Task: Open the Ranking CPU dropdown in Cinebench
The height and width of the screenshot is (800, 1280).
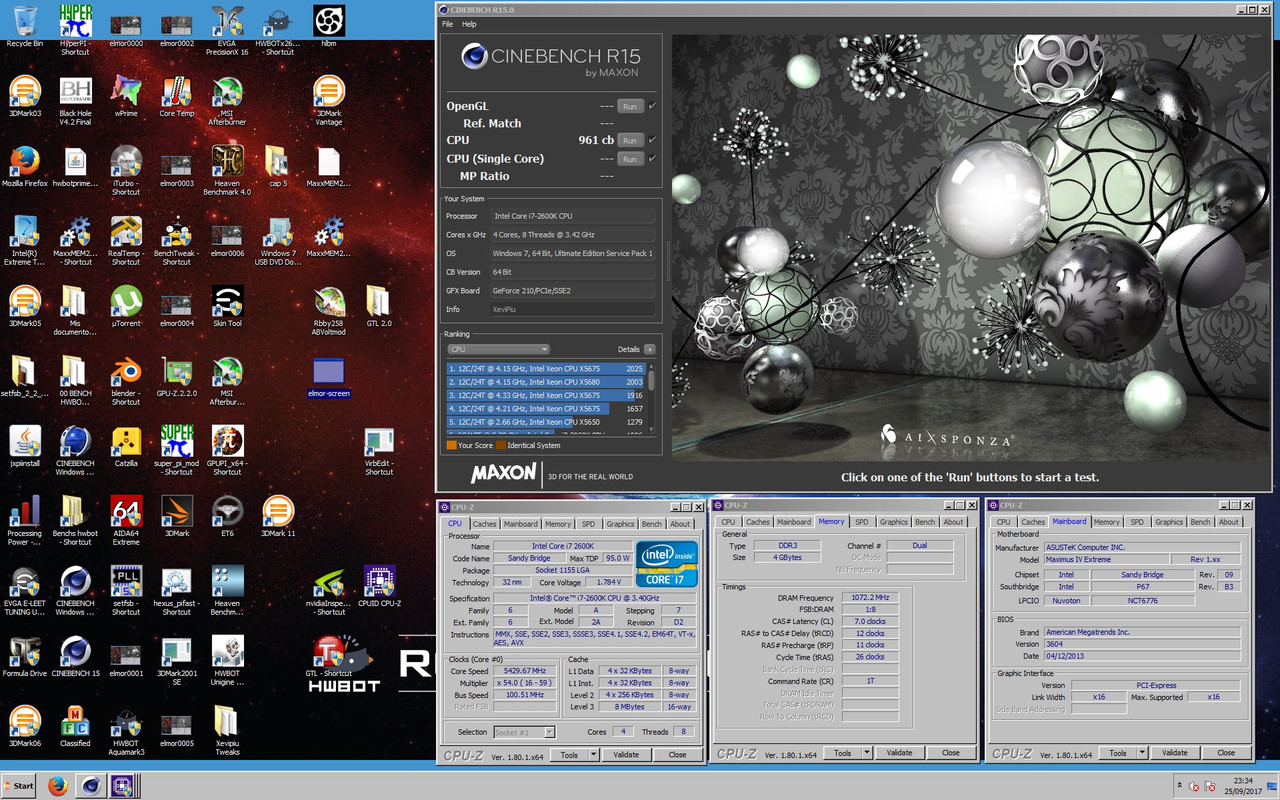Action: point(499,349)
